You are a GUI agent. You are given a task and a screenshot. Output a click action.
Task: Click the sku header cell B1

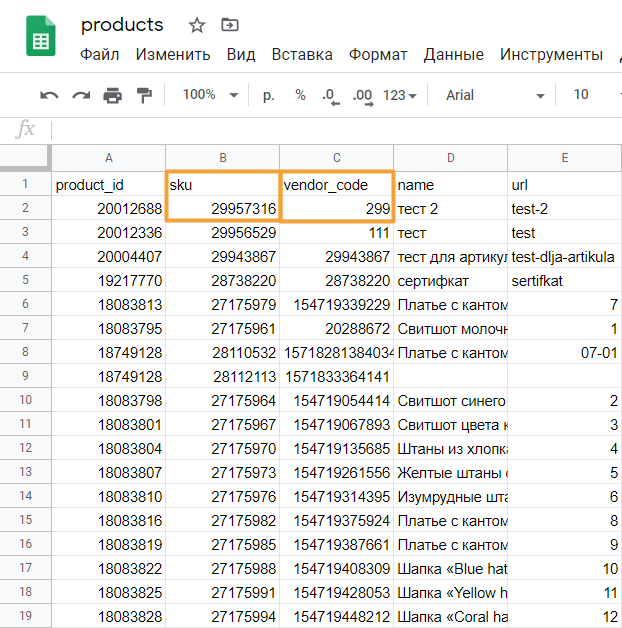point(222,185)
